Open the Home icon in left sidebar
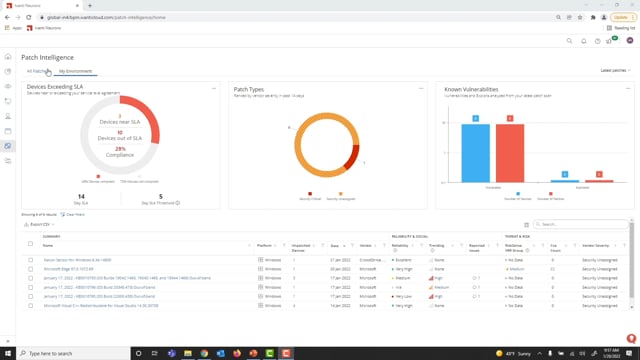Viewport: 640px width, 360px height. tap(8, 56)
